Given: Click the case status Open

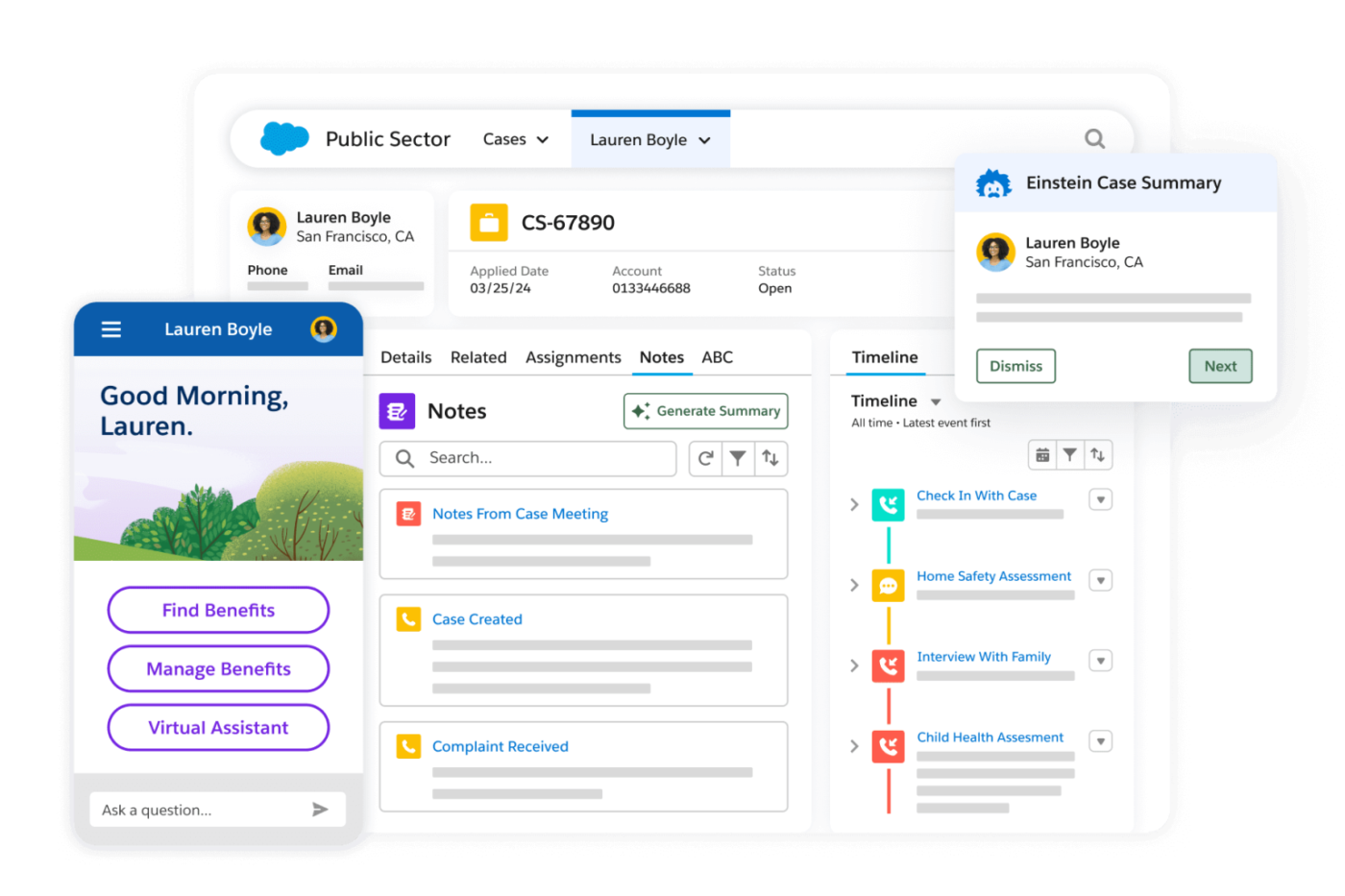Looking at the screenshot, I should tap(775, 288).
